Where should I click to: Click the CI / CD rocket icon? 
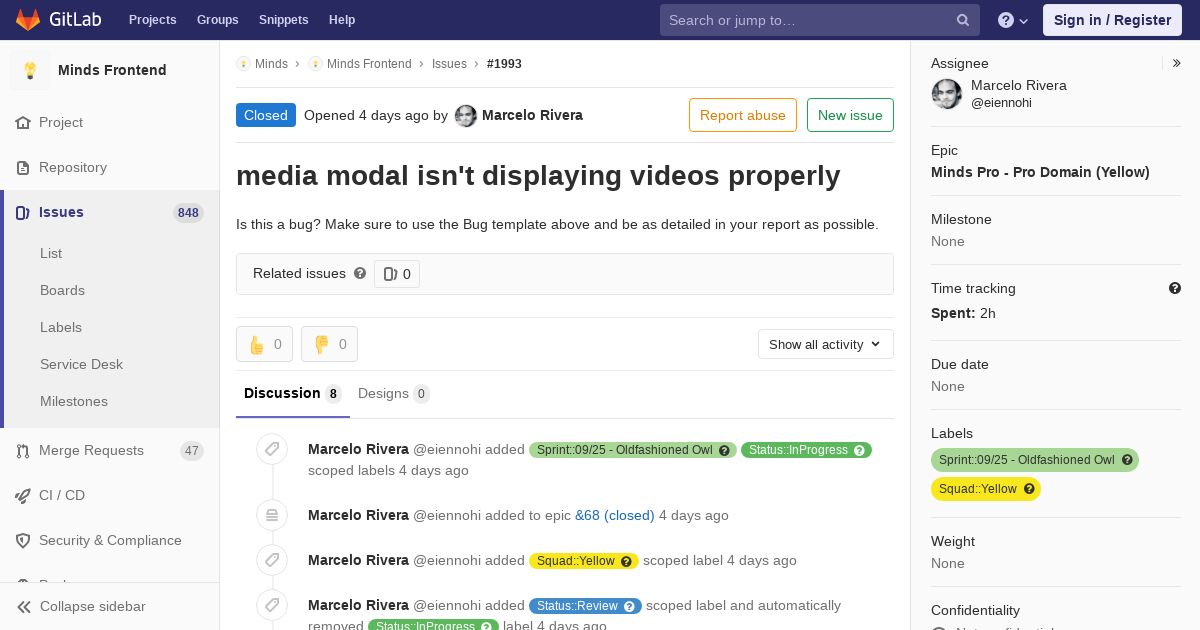tap(23, 495)
